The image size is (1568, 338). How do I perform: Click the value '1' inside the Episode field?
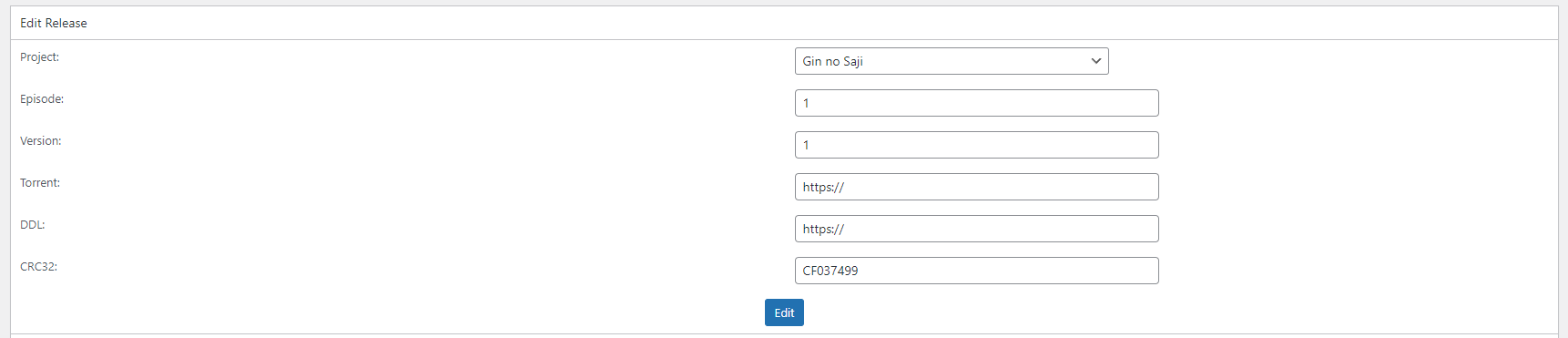806,103
